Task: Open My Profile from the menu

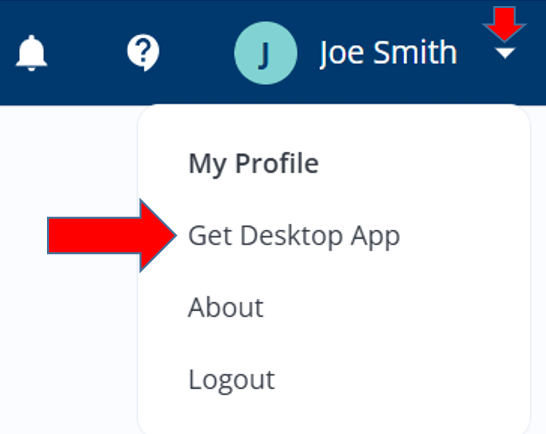Action: [254, 163]
